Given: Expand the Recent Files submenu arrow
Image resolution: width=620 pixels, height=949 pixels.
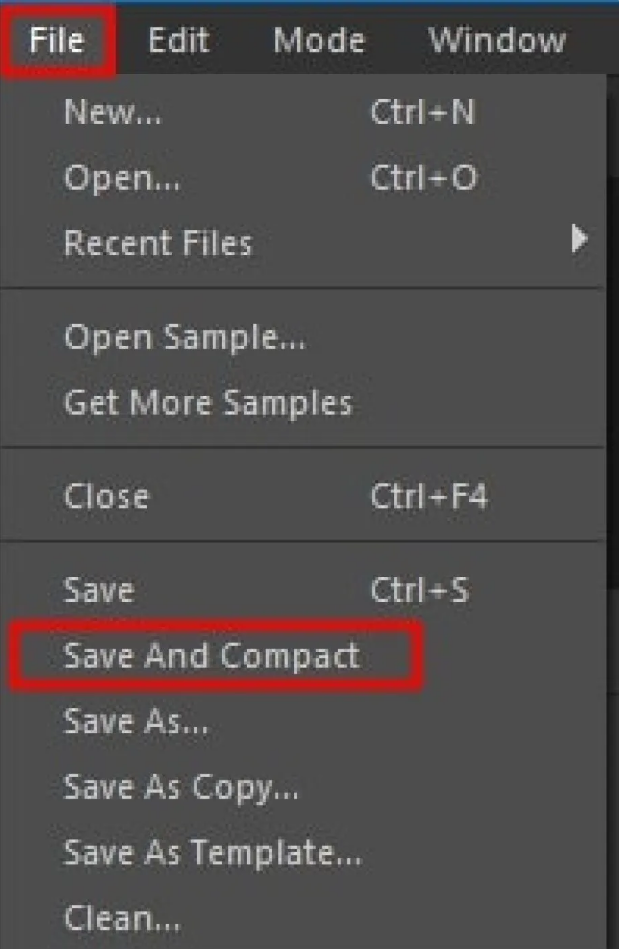Looking at the screenshot, I should (578, 241).
